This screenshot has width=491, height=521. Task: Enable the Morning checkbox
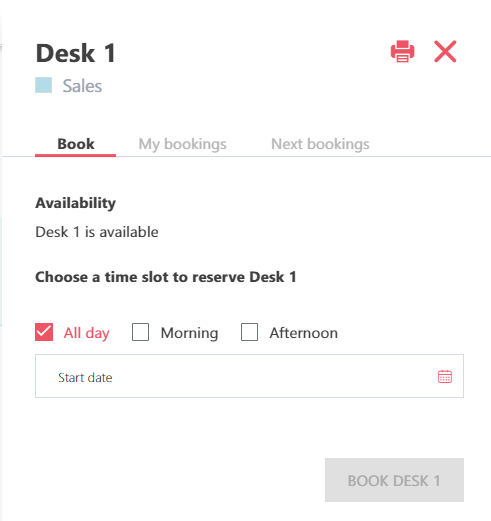[140, 332]
